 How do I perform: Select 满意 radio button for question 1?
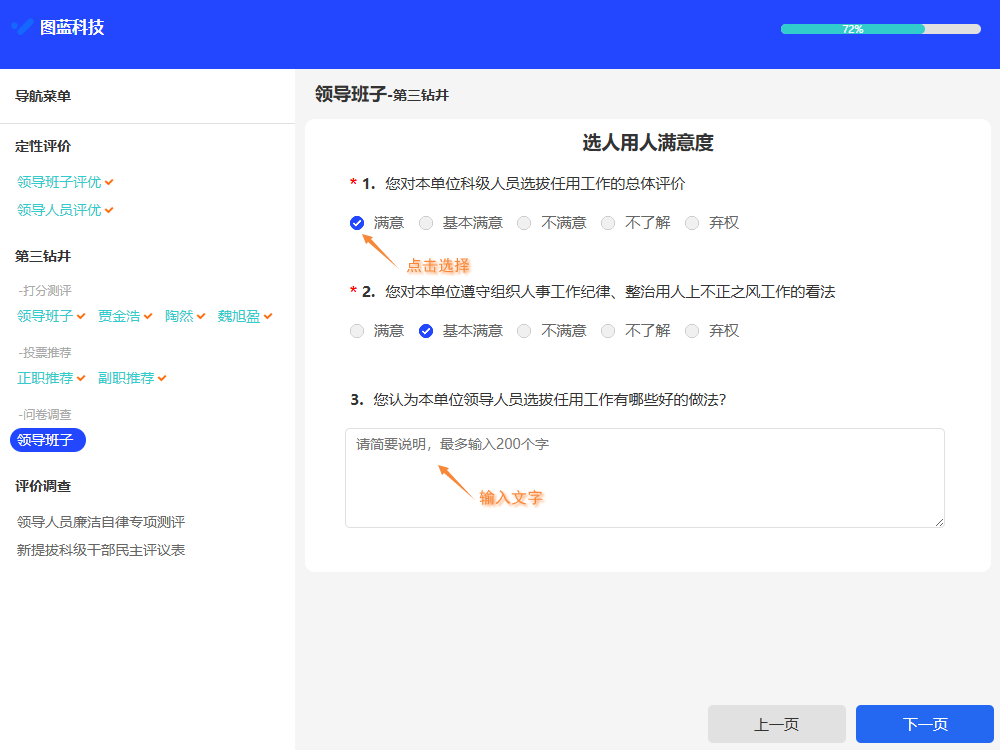point(357,222)
